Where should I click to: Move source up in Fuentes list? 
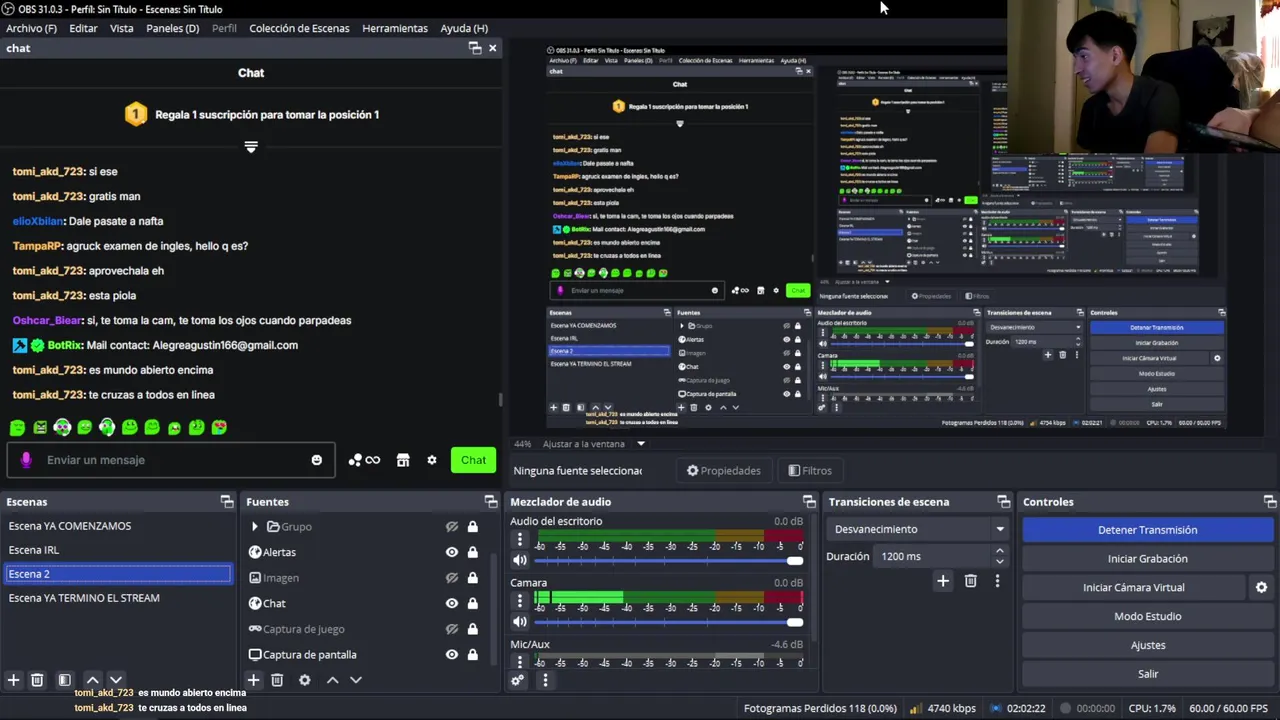[x=333, y=680]
